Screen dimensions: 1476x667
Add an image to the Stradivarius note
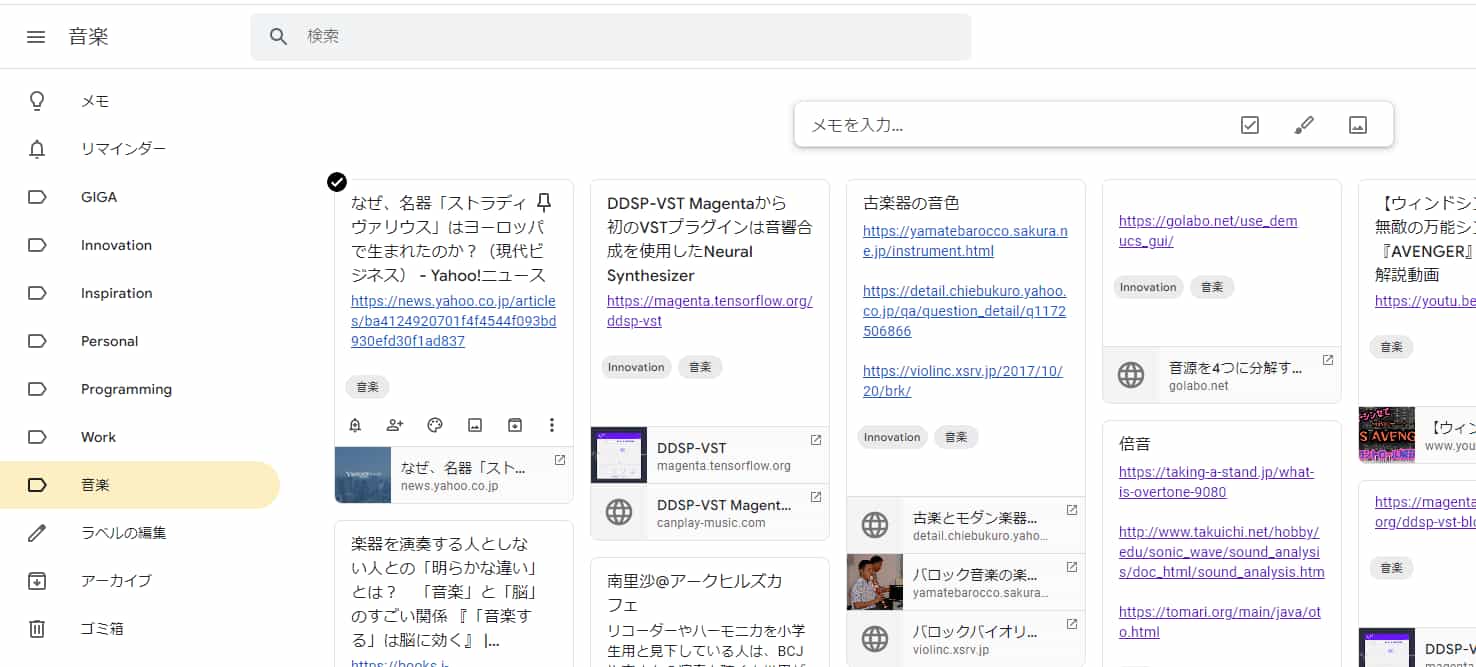pyautogui.click(x=474, y=425)
